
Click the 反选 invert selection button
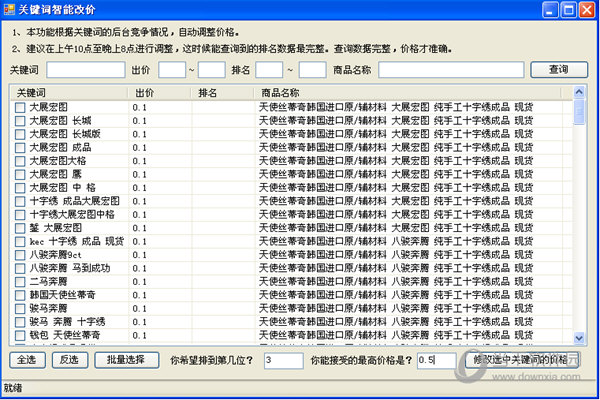[x=70, y=360]
